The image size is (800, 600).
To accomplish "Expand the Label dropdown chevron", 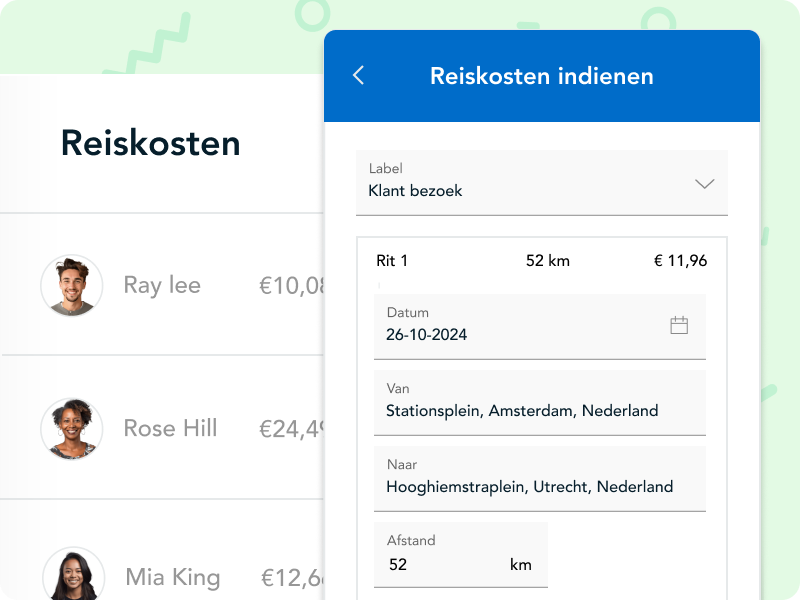I will pyautogui.click(x=705, y=183).
